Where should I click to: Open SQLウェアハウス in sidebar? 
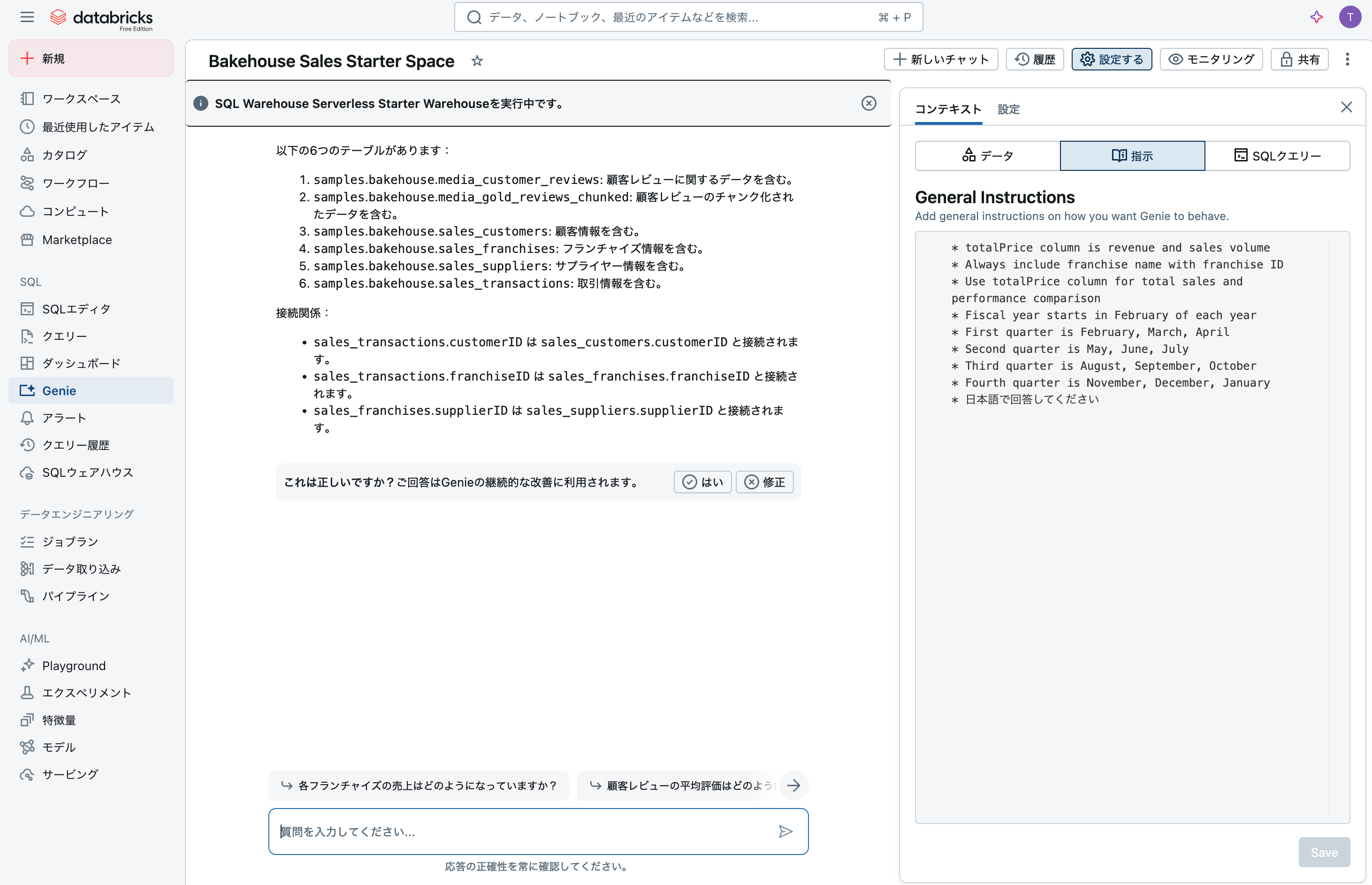[91, 473]
